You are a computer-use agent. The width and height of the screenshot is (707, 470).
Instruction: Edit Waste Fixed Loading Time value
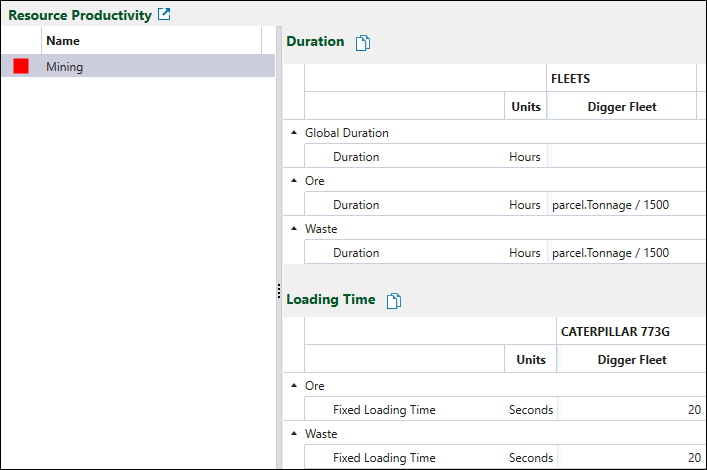630,458
